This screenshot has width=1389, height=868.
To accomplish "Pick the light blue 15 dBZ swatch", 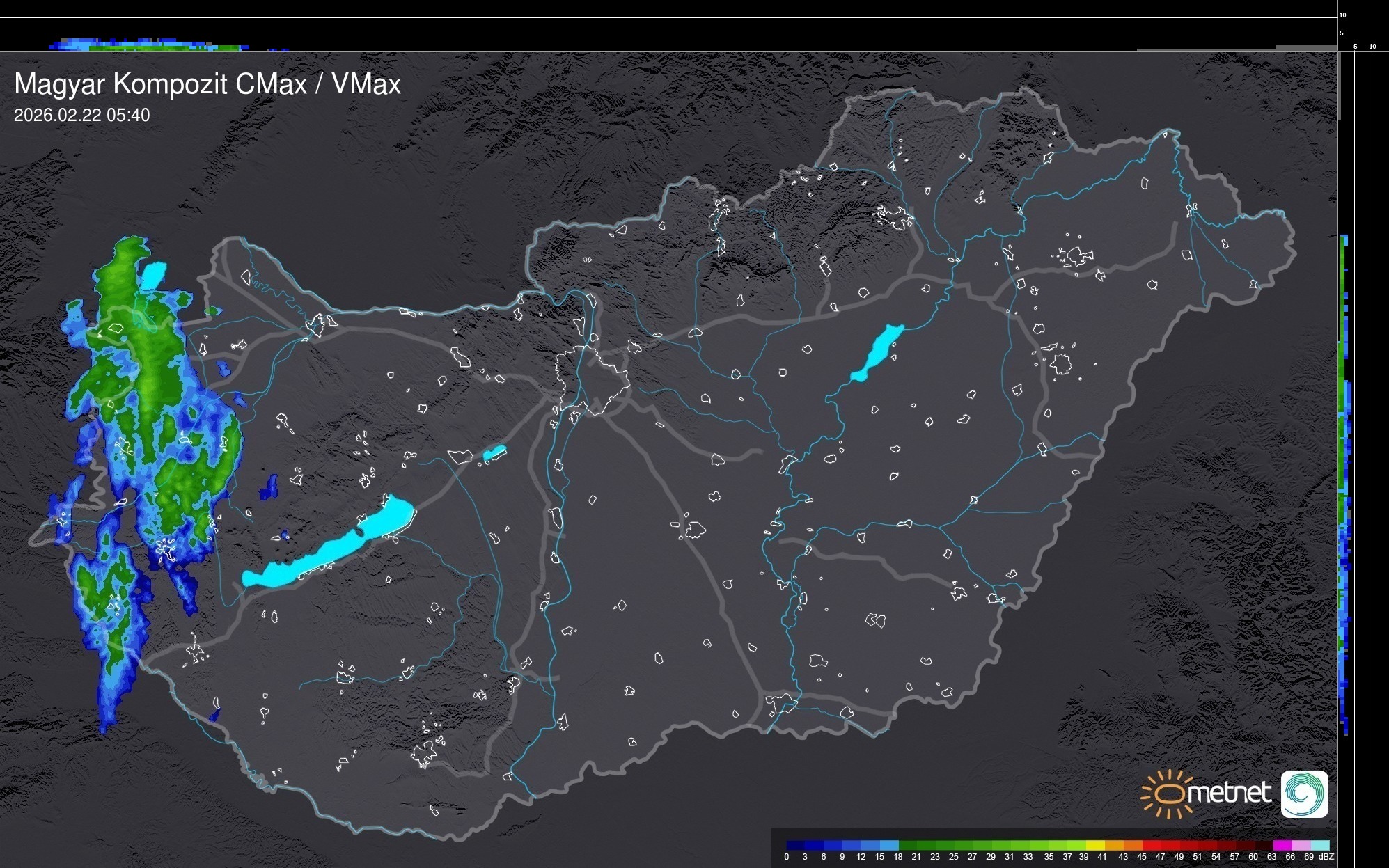I will [x=888, y=845].
